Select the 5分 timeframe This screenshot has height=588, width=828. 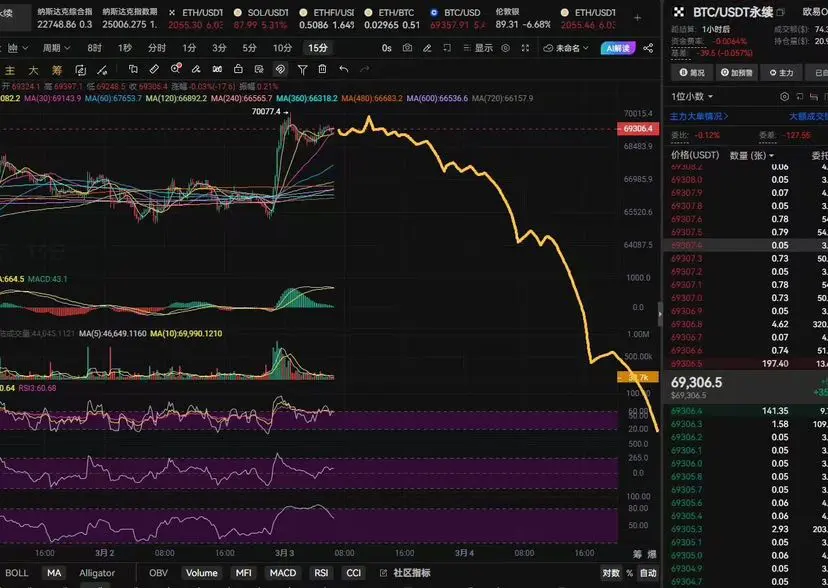point(249,48)
